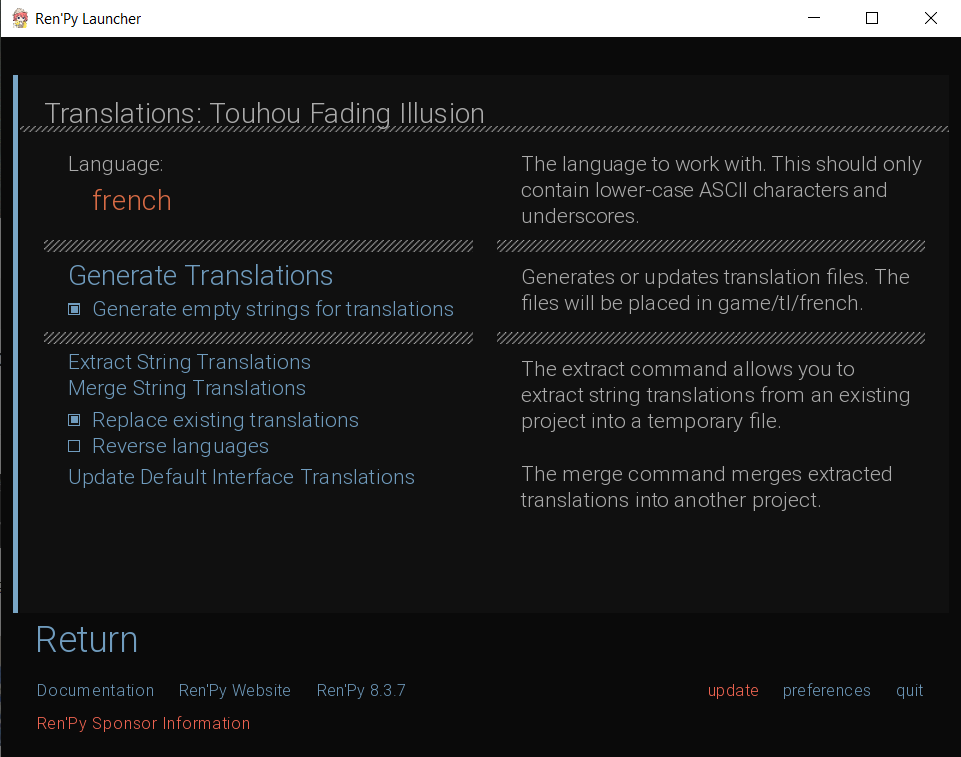Open the Ren'Py Website link

point(235,691)
